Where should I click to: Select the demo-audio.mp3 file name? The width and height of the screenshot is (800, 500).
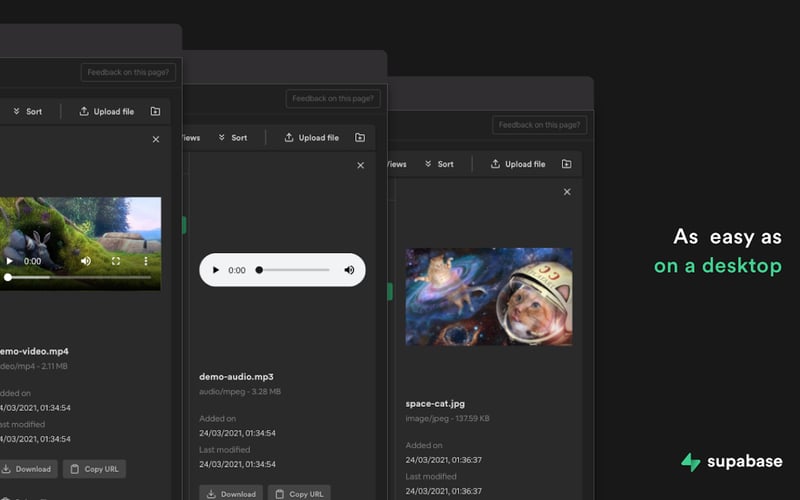236,377
